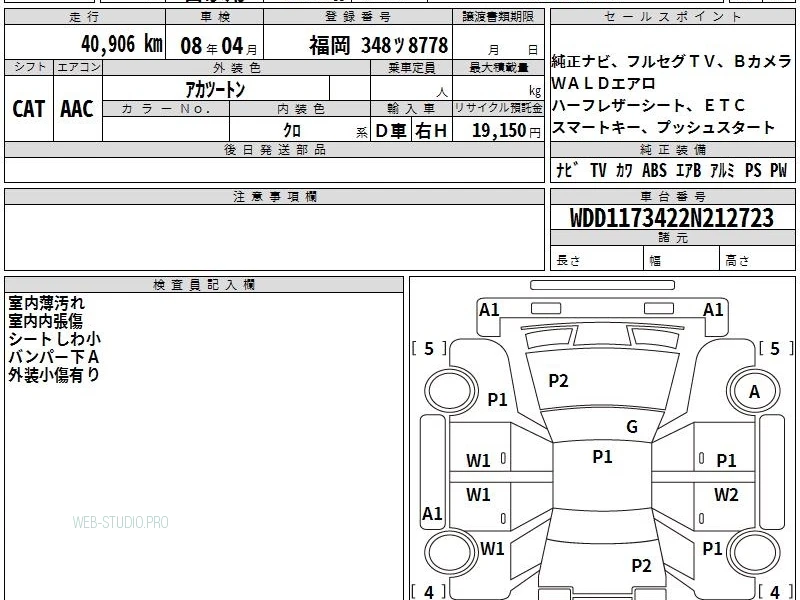This screenshot has width=800, height=600.
Task: Click the カラーNo. header
Action: click(x=166, y=109)
